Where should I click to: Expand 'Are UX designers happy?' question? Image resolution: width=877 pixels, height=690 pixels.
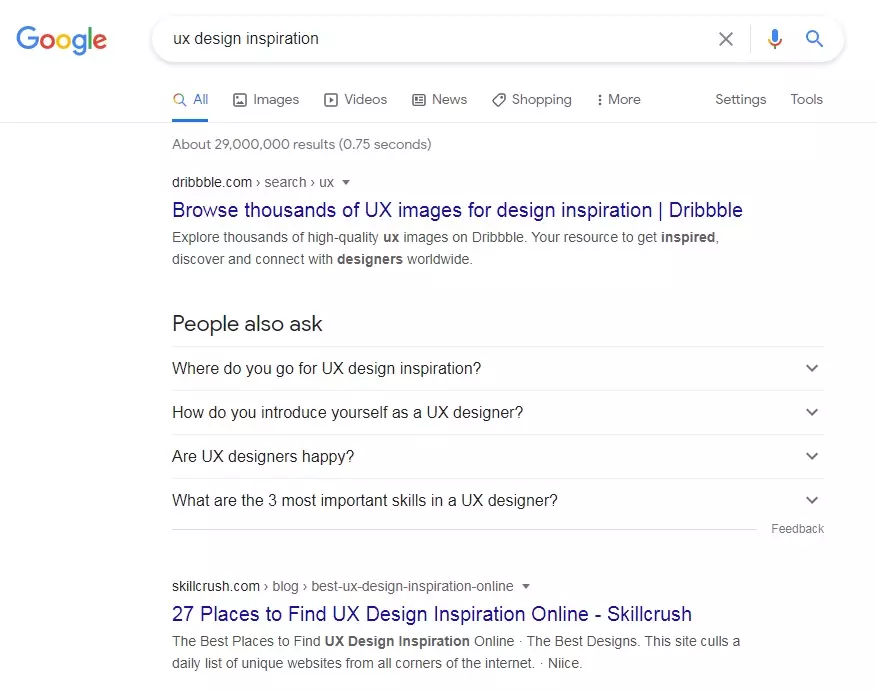pos(498,456)
